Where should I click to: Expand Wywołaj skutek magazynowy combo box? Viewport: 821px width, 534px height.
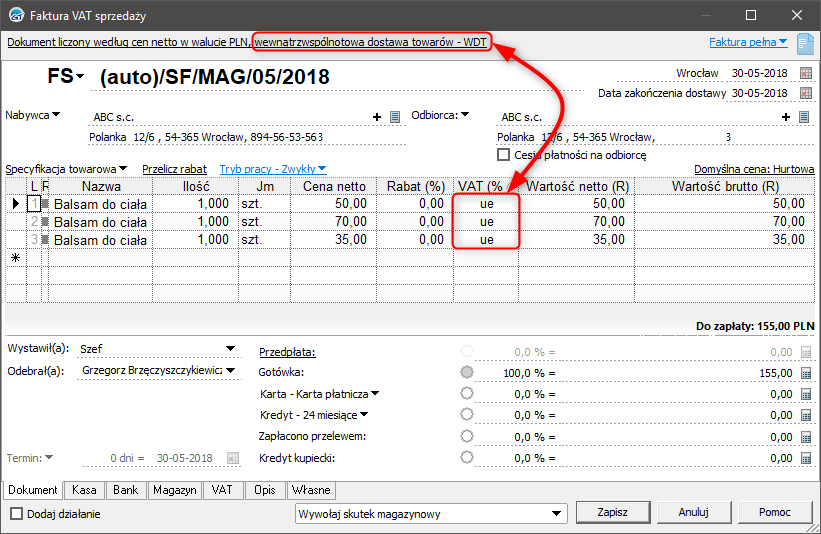pos(557,513)
